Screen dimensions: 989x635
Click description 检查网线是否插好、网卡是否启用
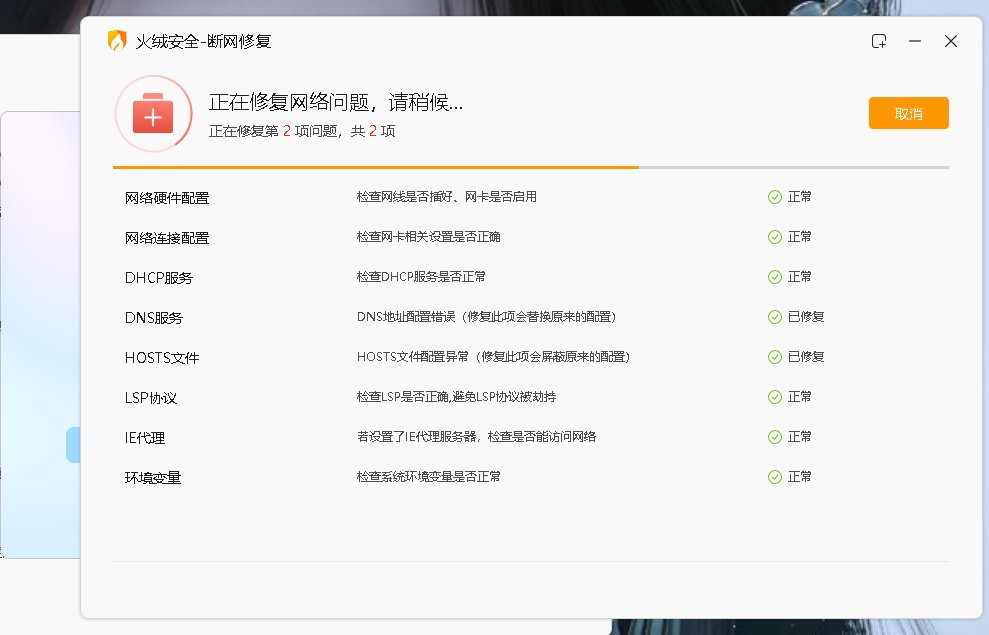pyautogui.click(x=447, y=197)
